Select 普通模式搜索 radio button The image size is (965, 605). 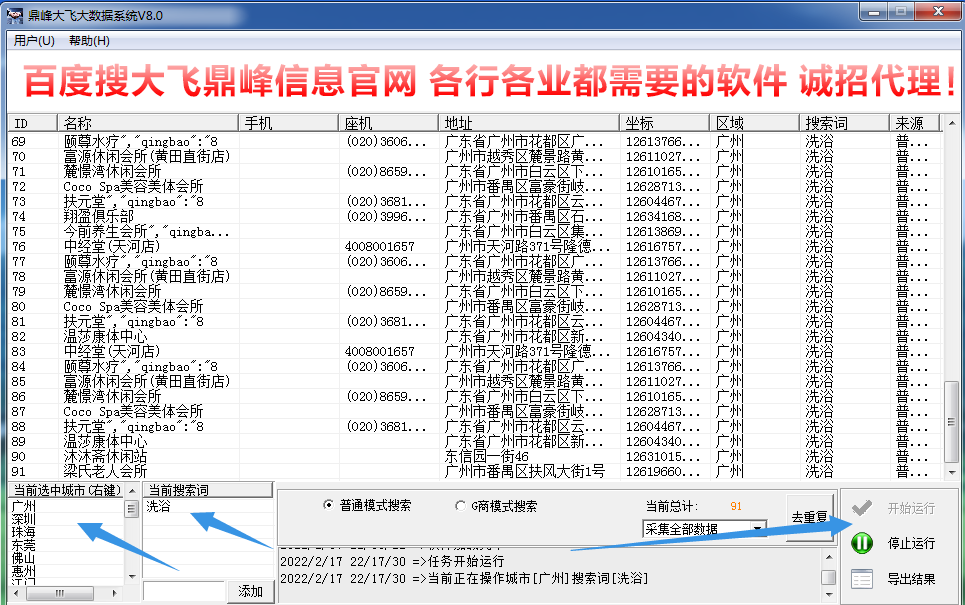click(x=329, y=506)
